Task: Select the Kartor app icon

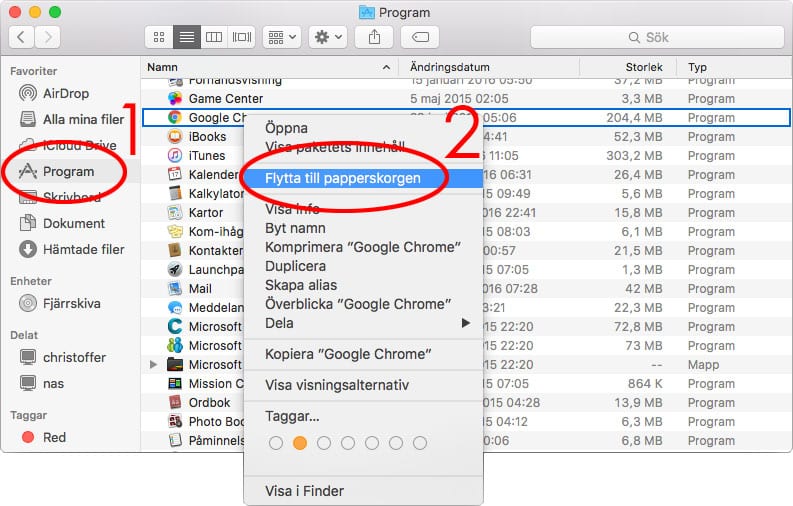Action: (x=175, y=212)
